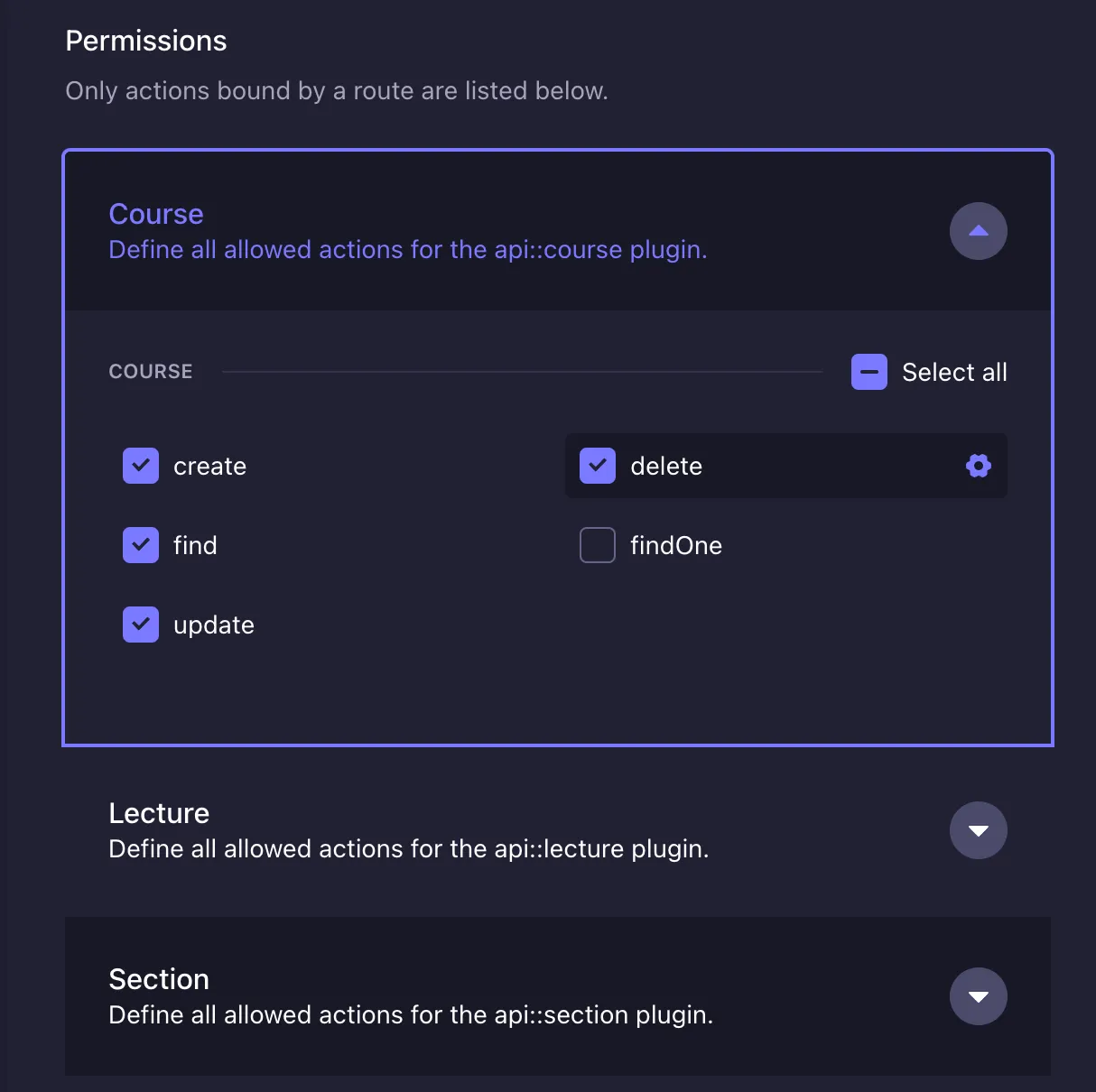This screenshot has width=1096, height=1092.
Task: Click the indeterminate Select all checkbox icon
Action: (868, 372)
